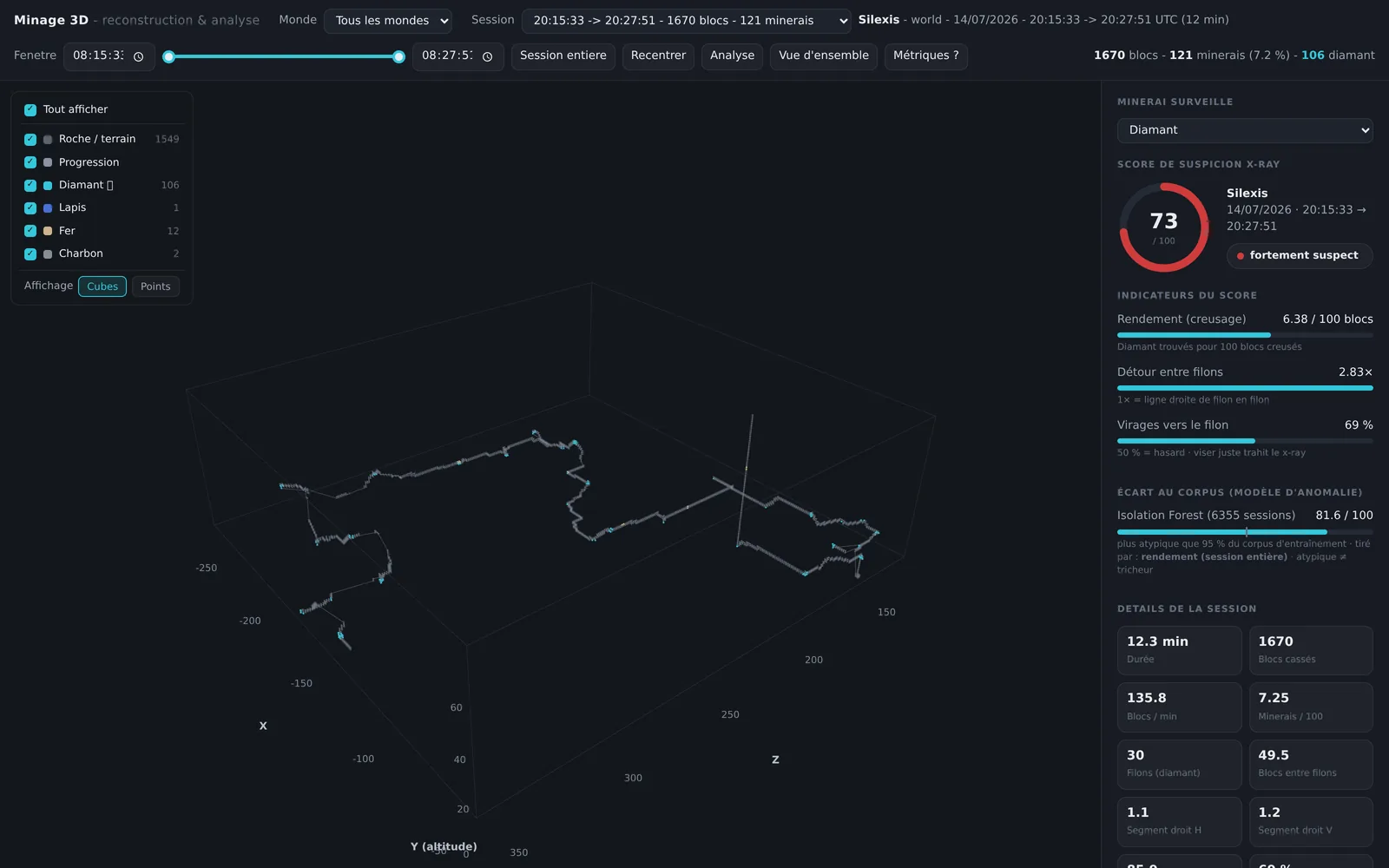Image resolution: width=1389 pixels, height=868 pixels.
Task: Toggle the Lapis layer checkbox
Action: tap(30, 207)
